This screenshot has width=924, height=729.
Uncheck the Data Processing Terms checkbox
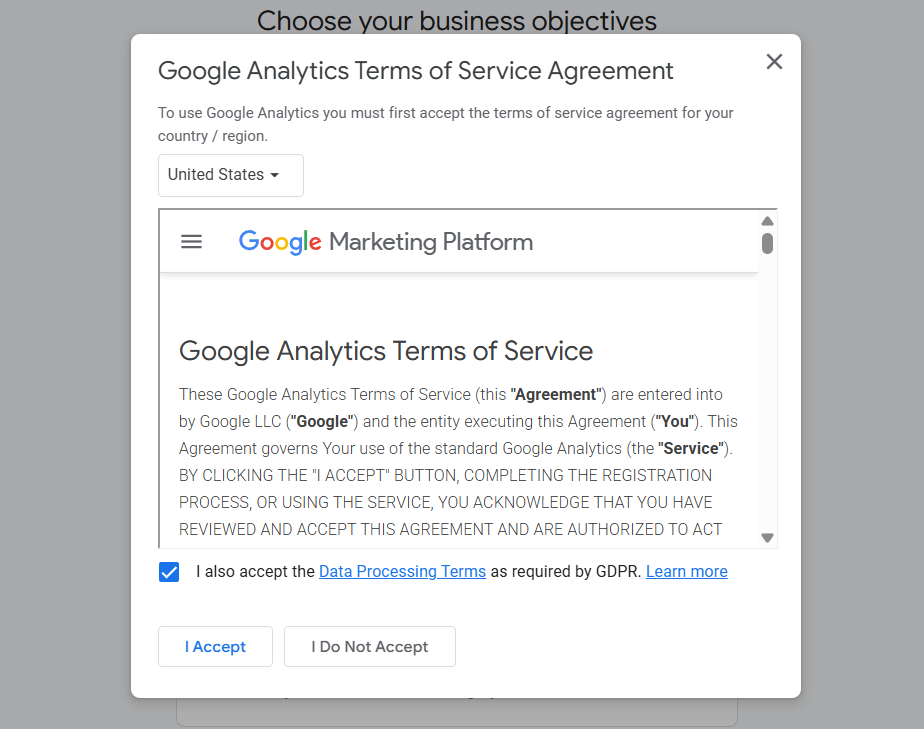coord(169,572)
